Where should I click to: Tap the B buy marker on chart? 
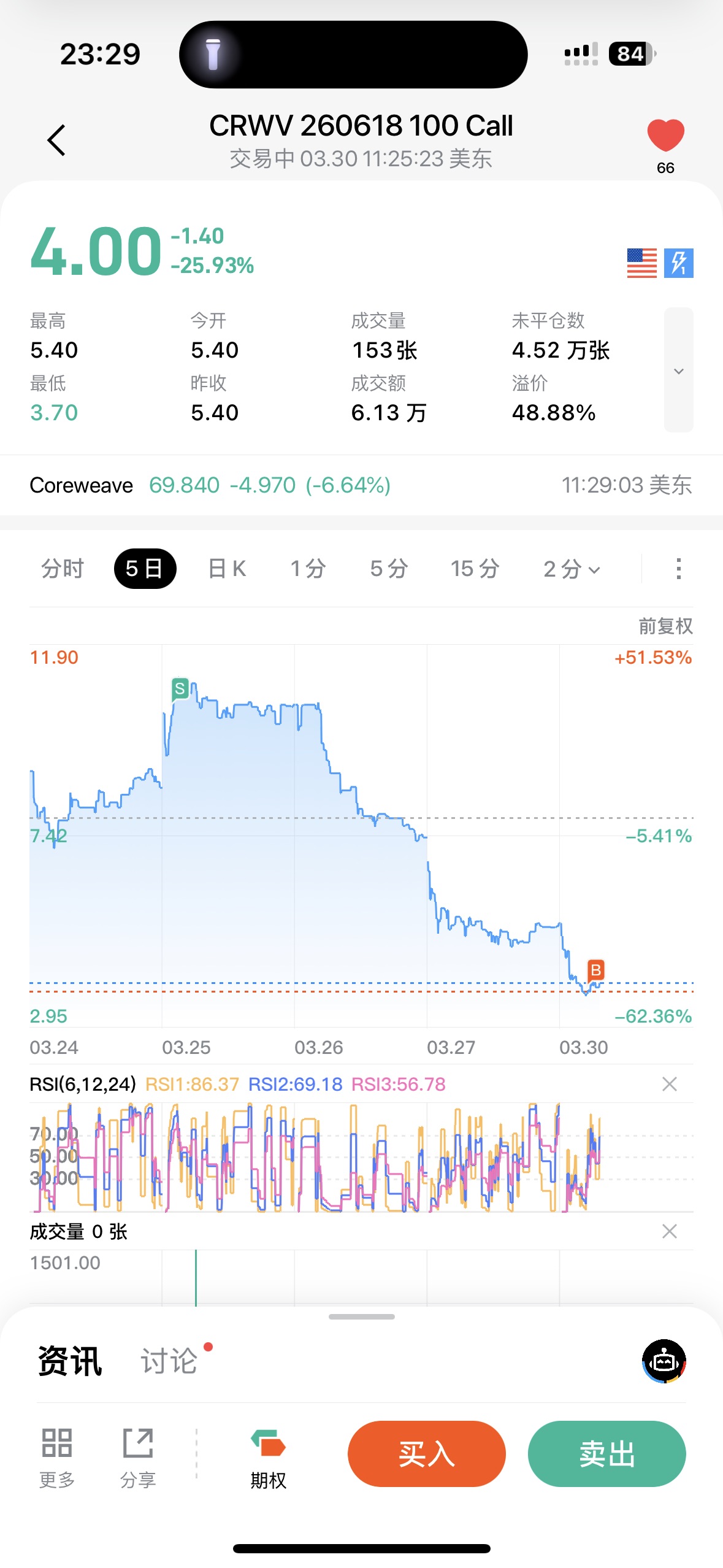(595, 970)
